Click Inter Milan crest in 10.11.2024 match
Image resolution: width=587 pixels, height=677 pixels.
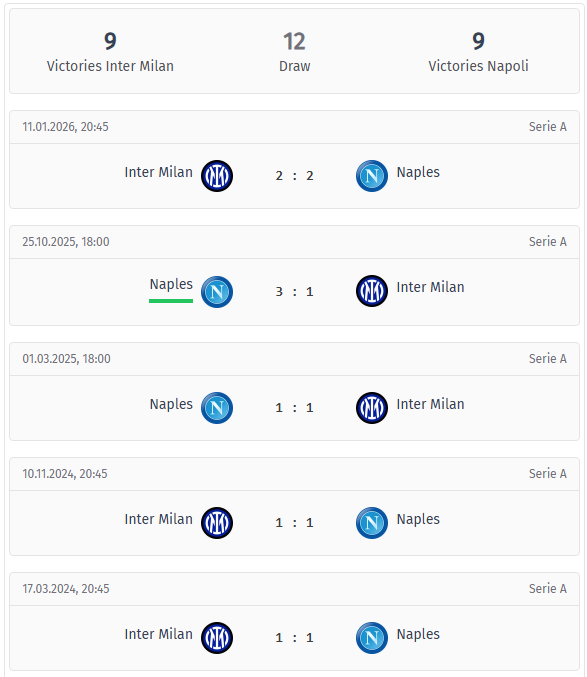217,523
